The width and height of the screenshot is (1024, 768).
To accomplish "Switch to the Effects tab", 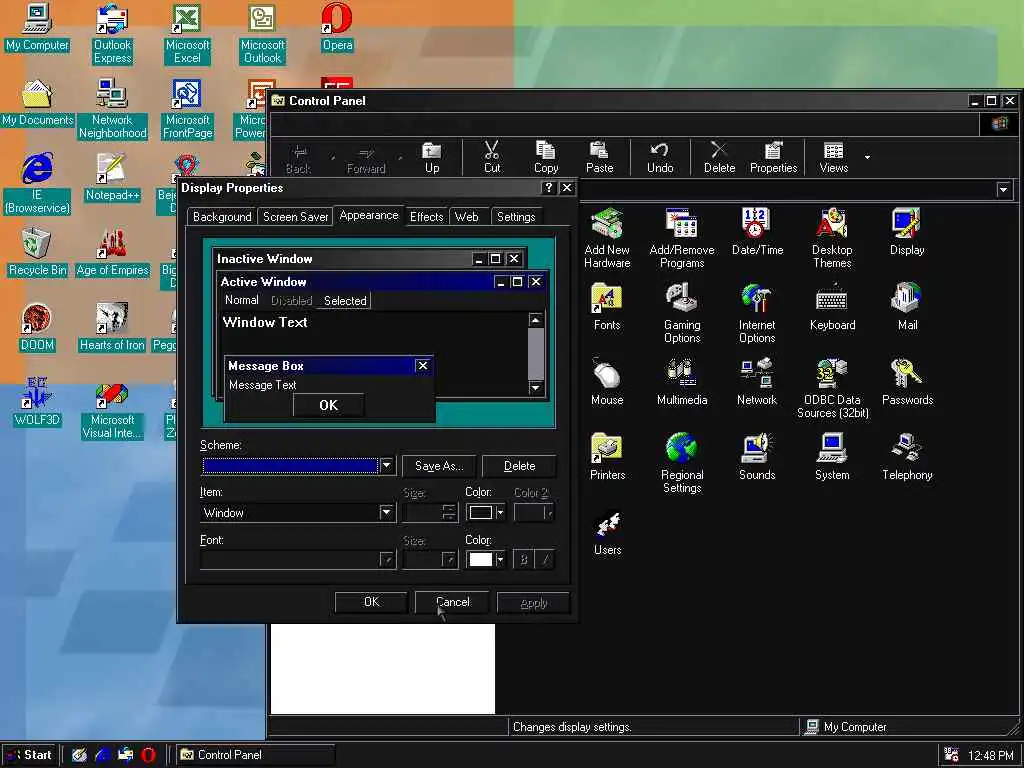I will coord(426,217).
